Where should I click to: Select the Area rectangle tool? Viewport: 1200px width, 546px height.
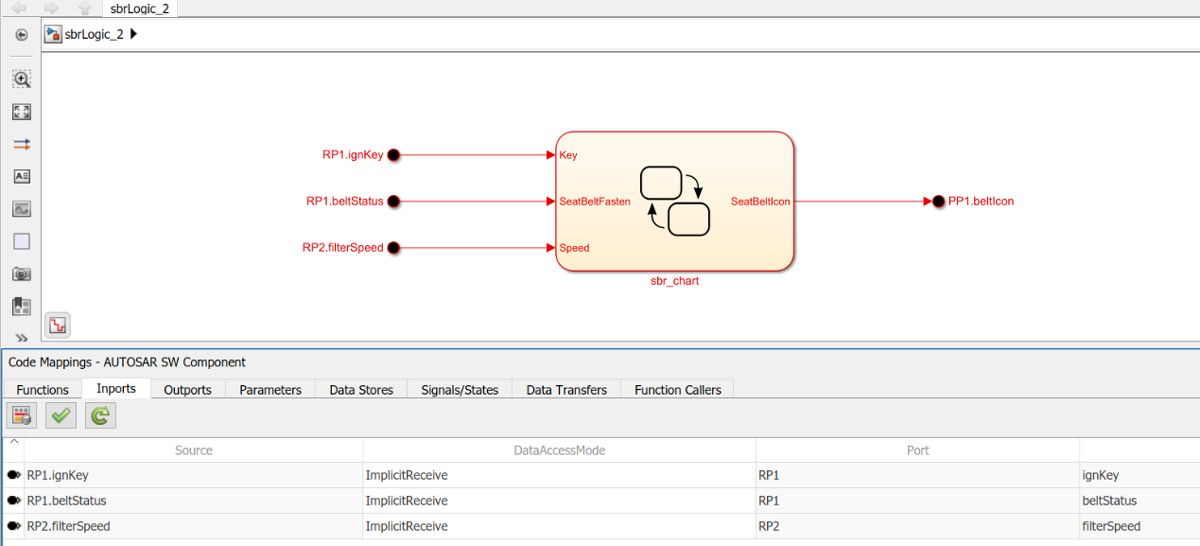point(21,241)
